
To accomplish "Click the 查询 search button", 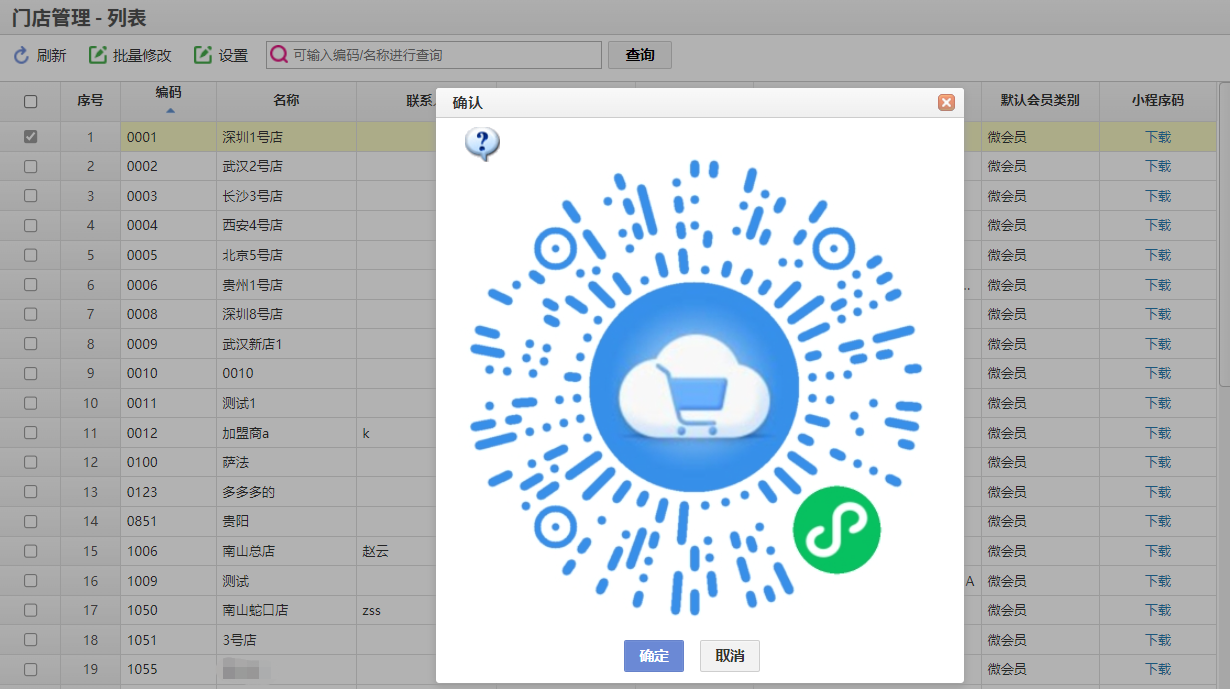I will coord(640,55).
